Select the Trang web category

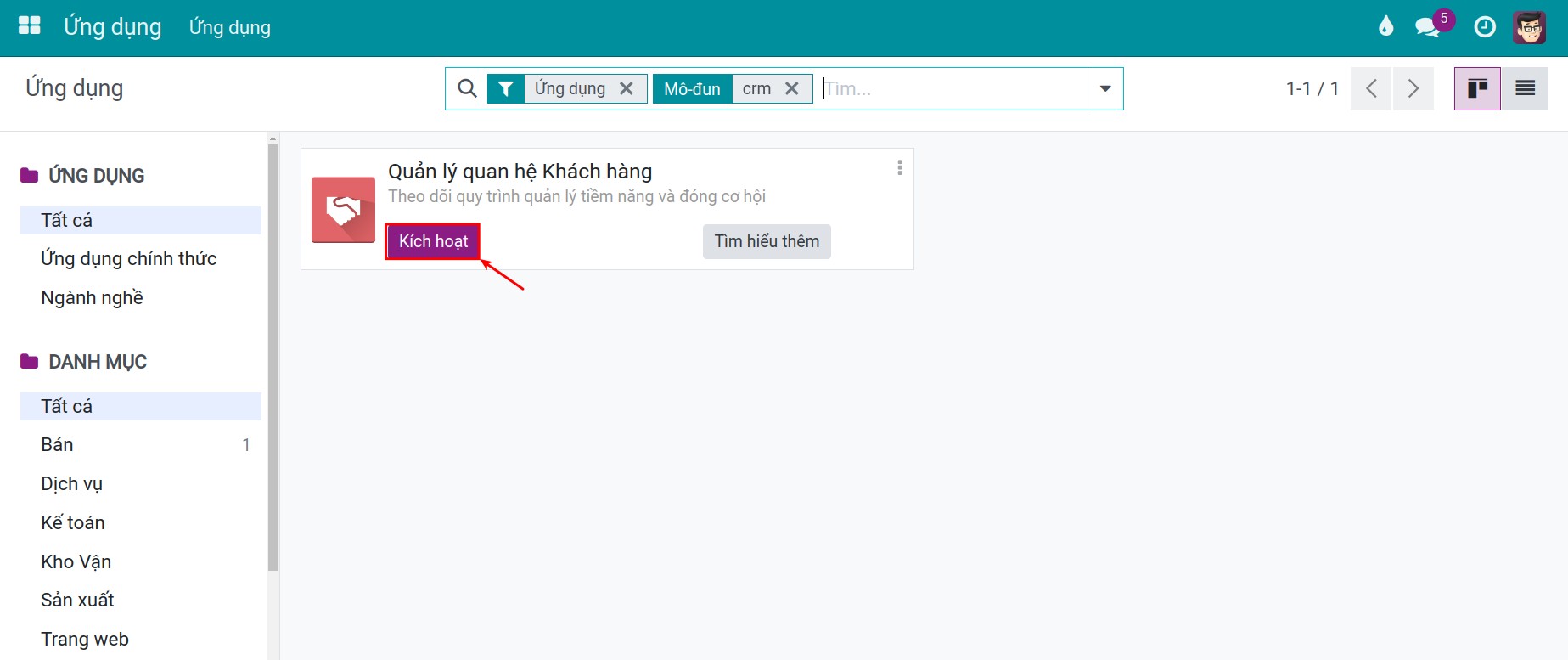coord(141,639)
